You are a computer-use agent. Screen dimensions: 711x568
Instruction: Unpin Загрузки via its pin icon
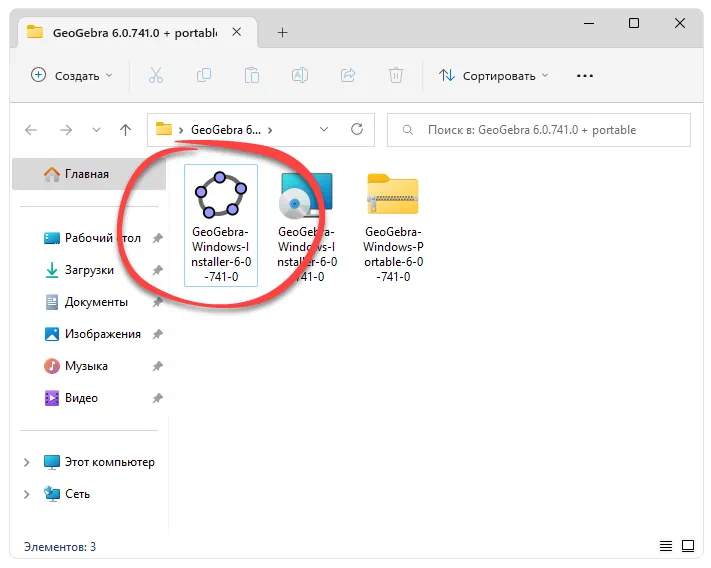157,270
